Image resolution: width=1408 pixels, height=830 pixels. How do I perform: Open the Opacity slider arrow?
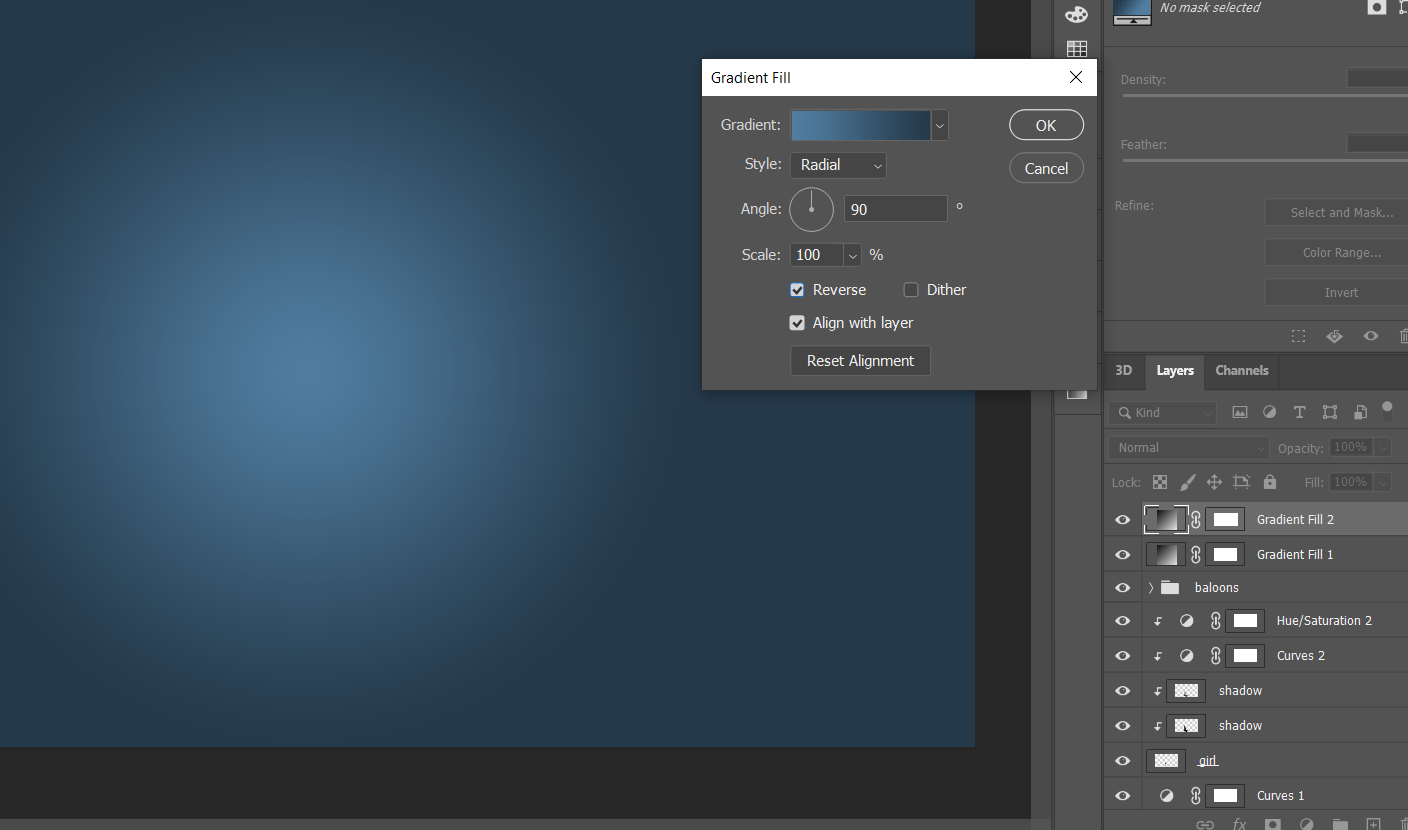point(1383,448)
